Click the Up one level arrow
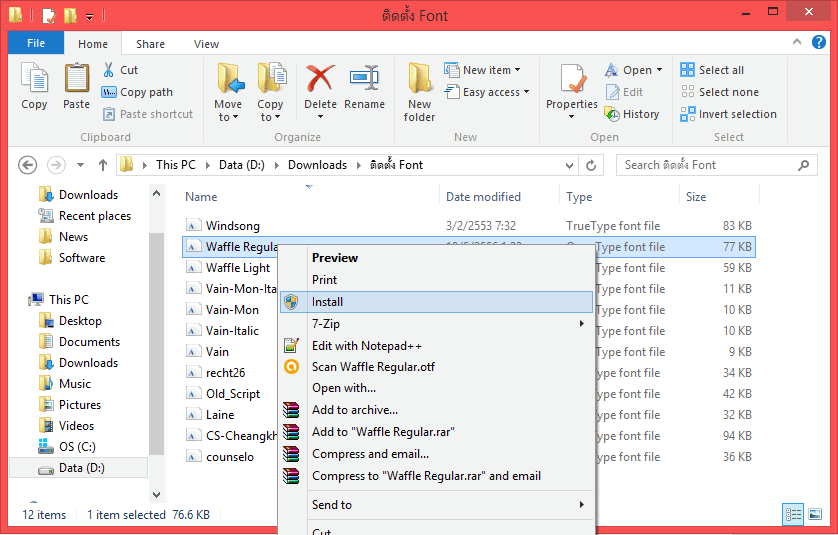 click(x=103, y=165)
